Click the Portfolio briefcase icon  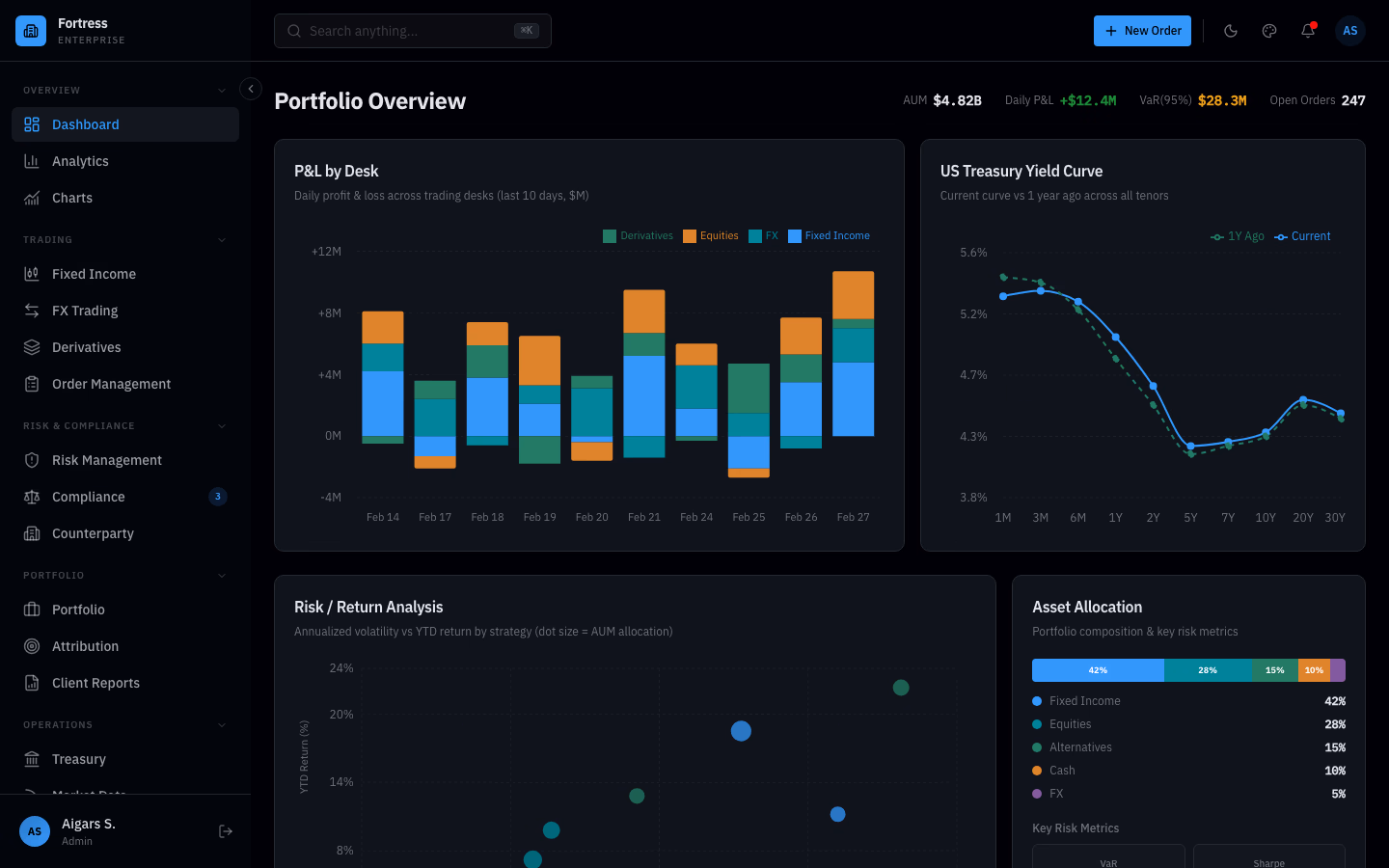click(32, 610)
